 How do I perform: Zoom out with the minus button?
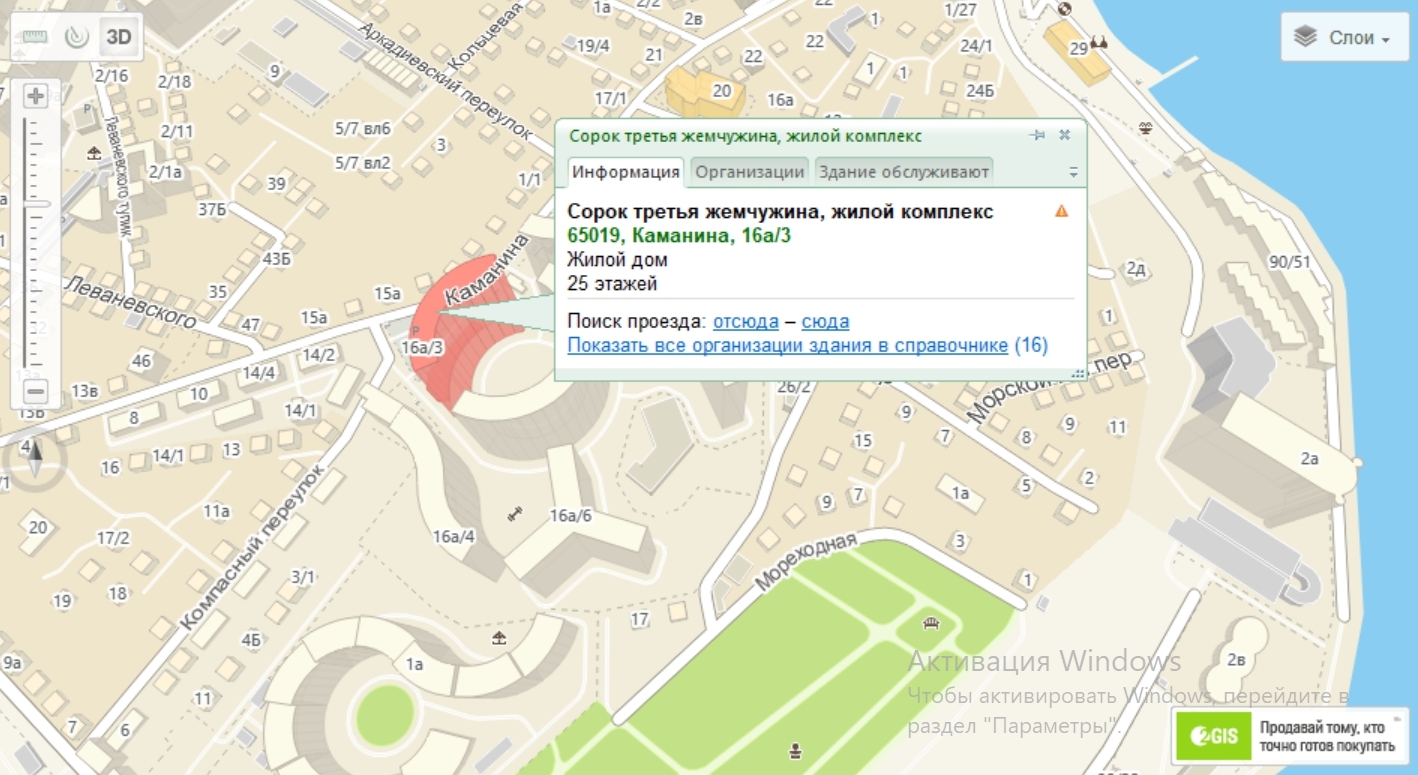(36, 391)
